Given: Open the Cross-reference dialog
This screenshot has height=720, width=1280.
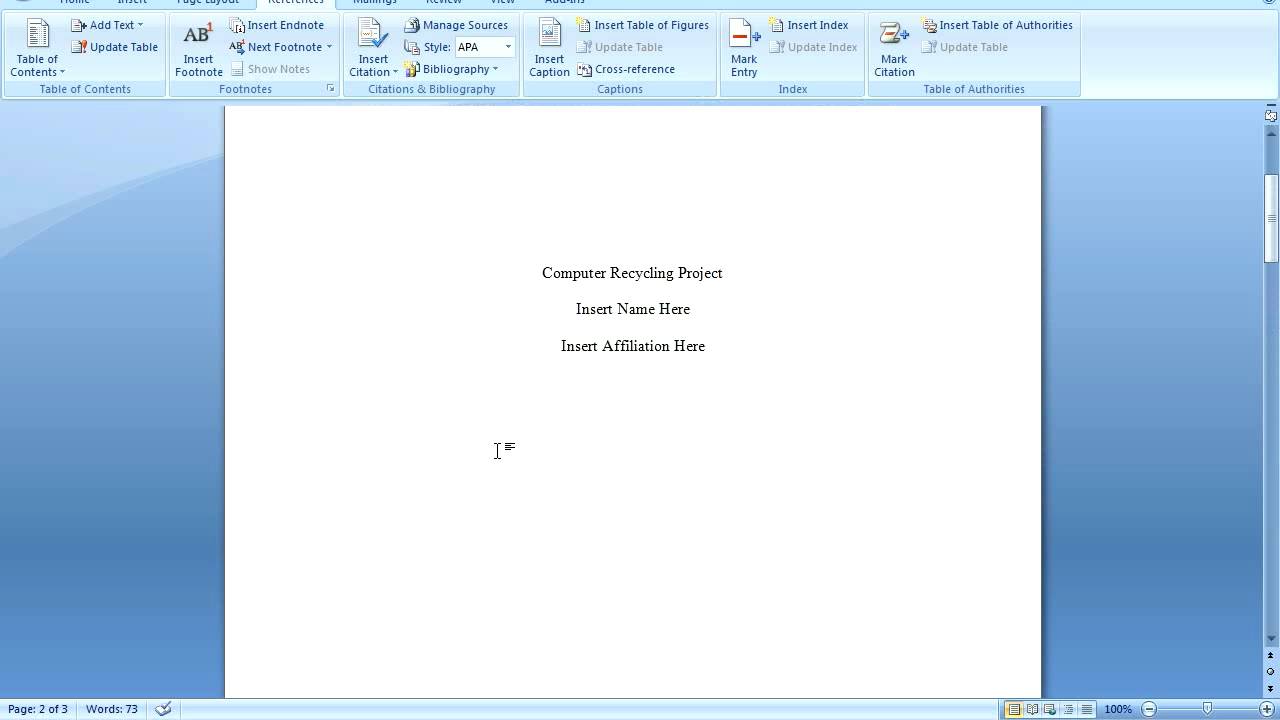Looking at the screenshot, I should tap(626, 69).
